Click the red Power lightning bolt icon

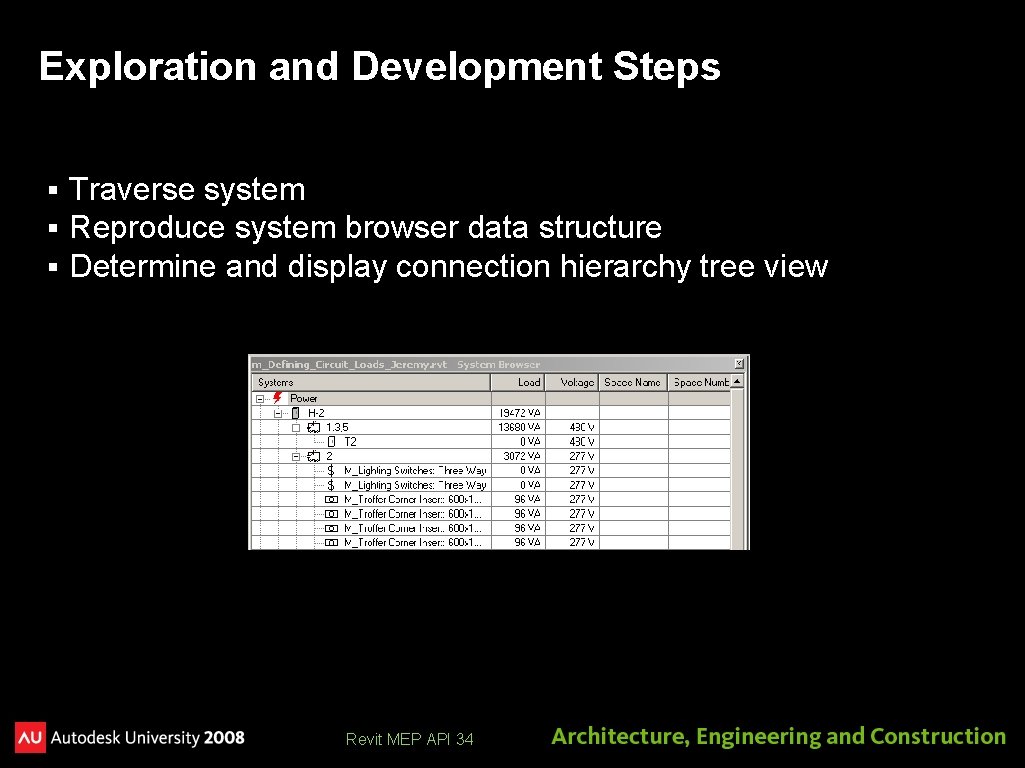pyautogui.click(x=278, y=397)
